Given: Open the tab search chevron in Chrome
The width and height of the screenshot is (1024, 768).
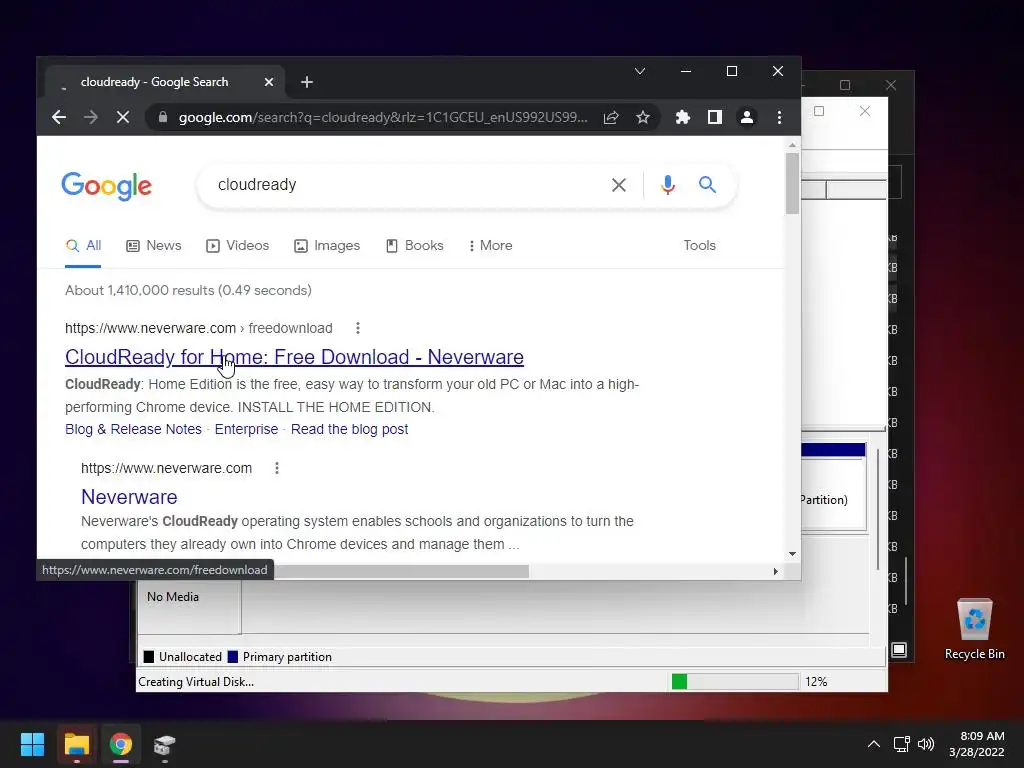Looking at the screenshot, I should [x=640, y=71].
